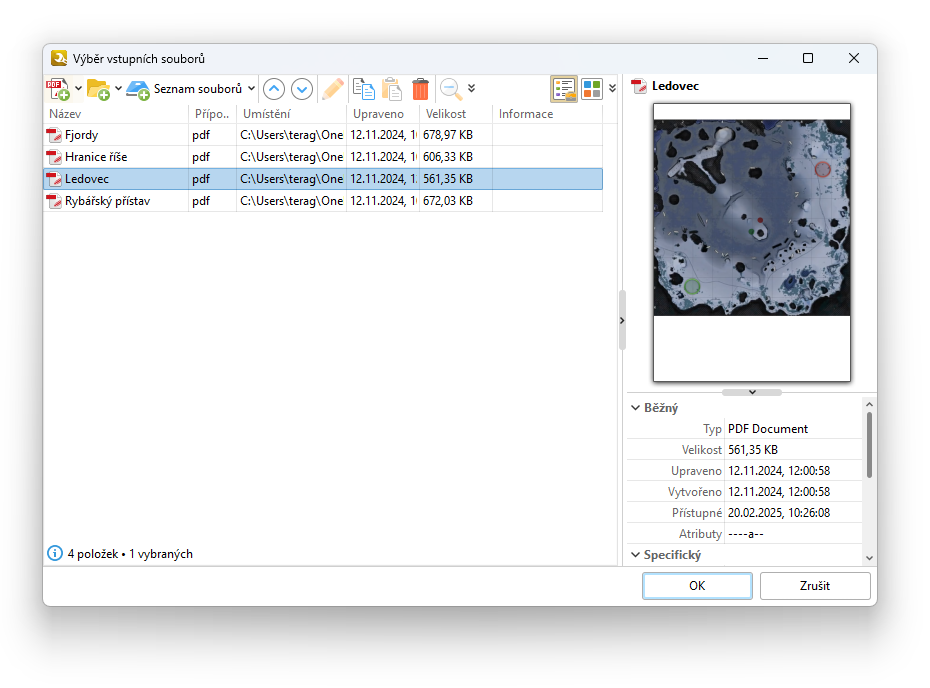Select the Ledovec file row

point(323,179)
